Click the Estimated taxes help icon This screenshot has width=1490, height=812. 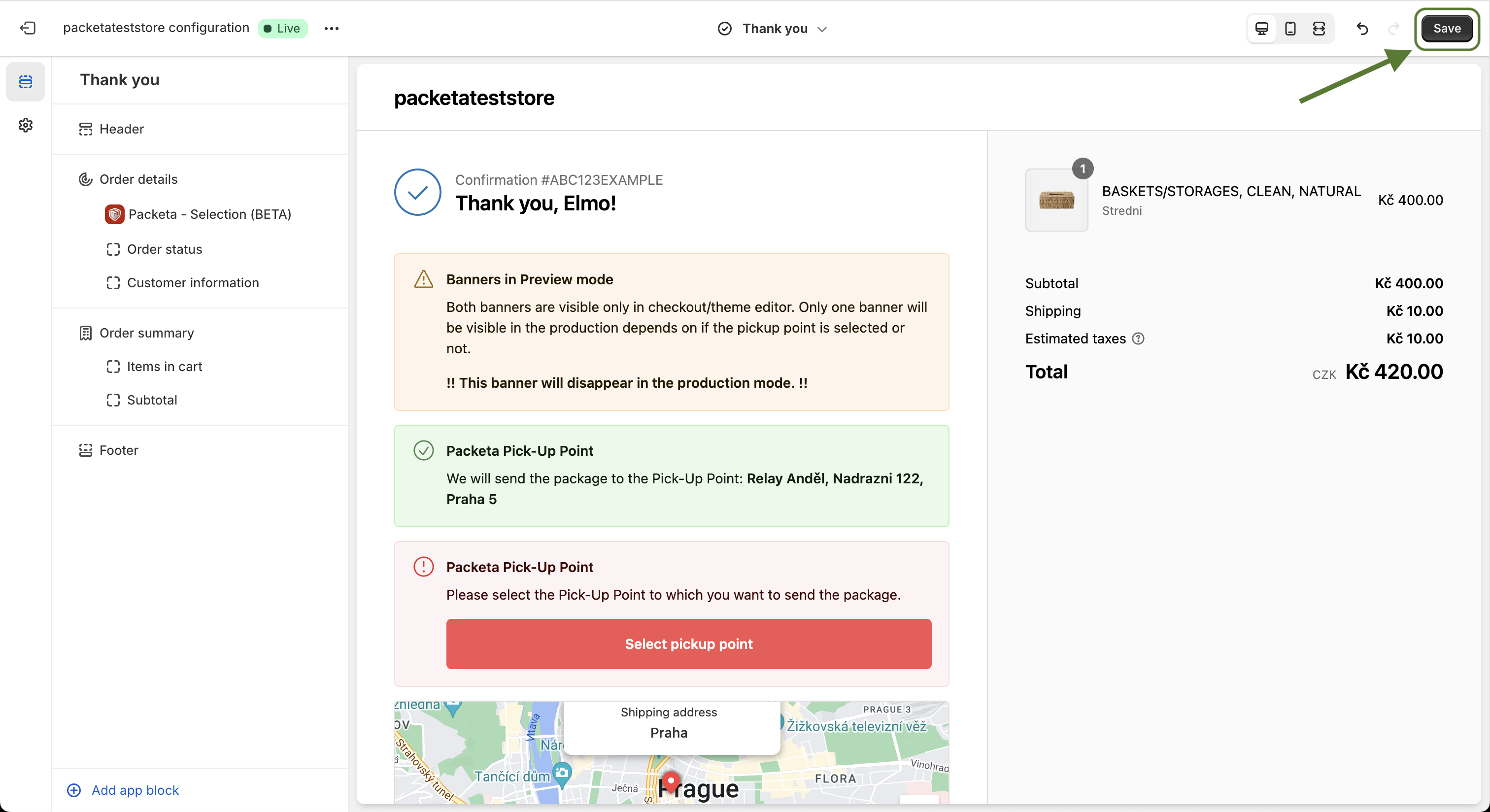[1138, 339]
